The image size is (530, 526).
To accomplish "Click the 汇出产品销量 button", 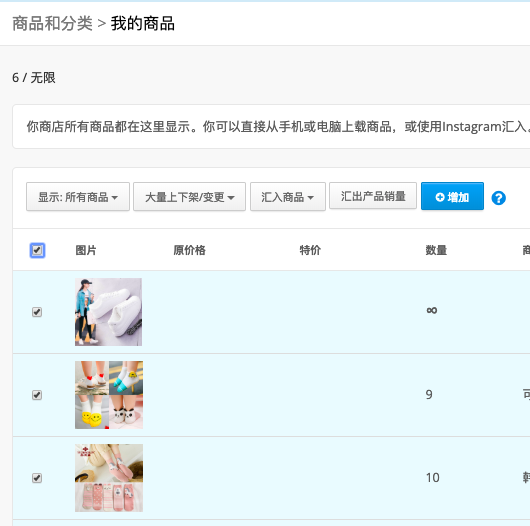I will coord(373,196).
